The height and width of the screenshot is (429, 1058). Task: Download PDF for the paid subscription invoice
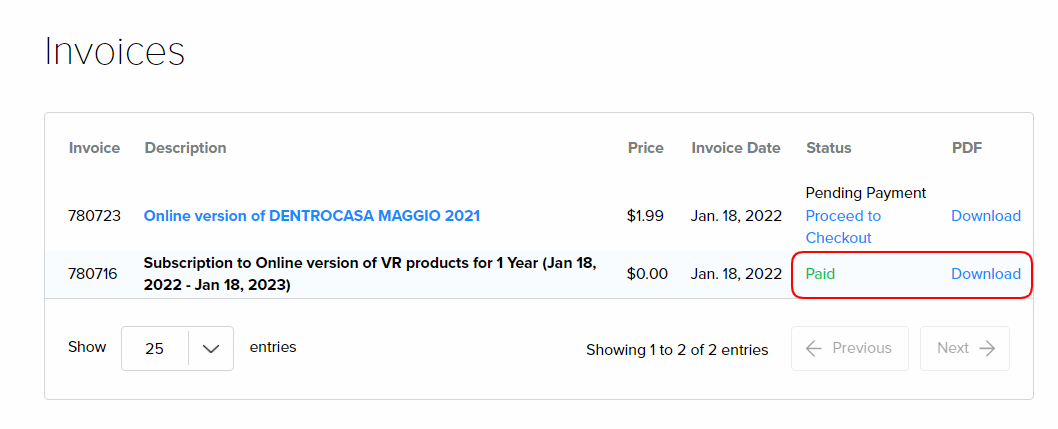pos(985,274)
